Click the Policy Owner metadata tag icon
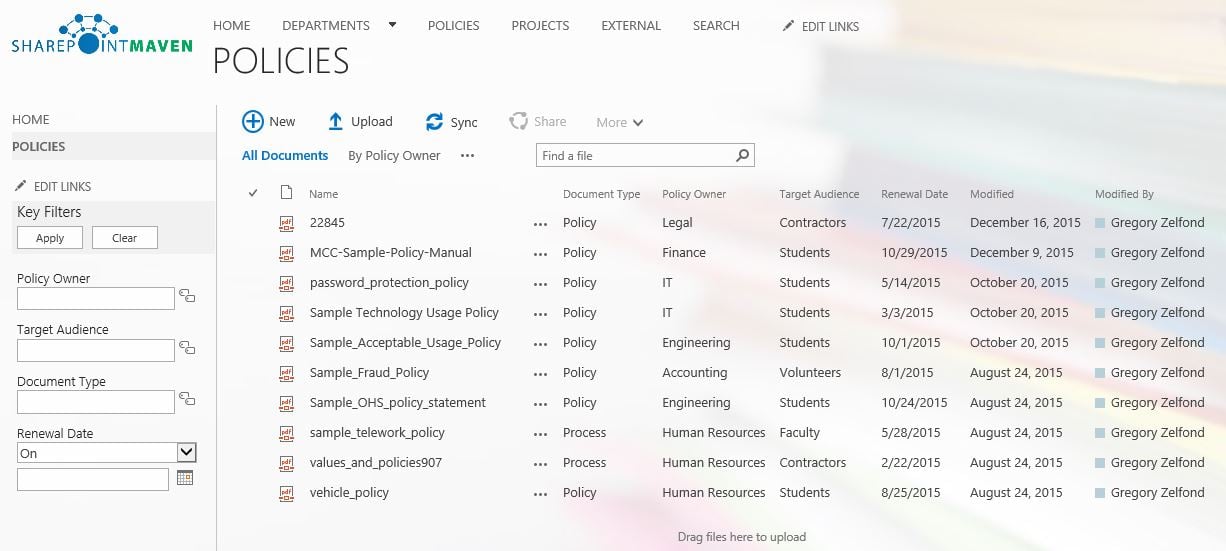Image resolution: width=1226 pixels, height=551 pixels. coord(186,297)
